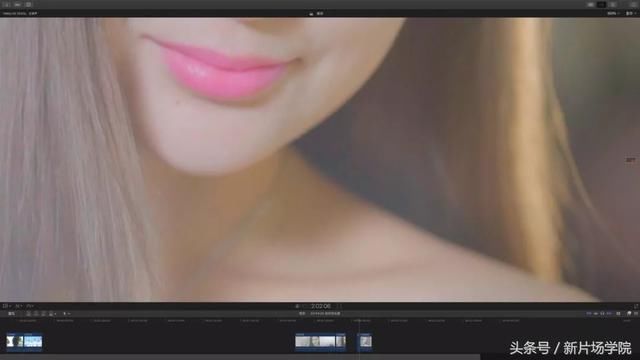Open the edit tool selection dropdown

pos(66,313)
